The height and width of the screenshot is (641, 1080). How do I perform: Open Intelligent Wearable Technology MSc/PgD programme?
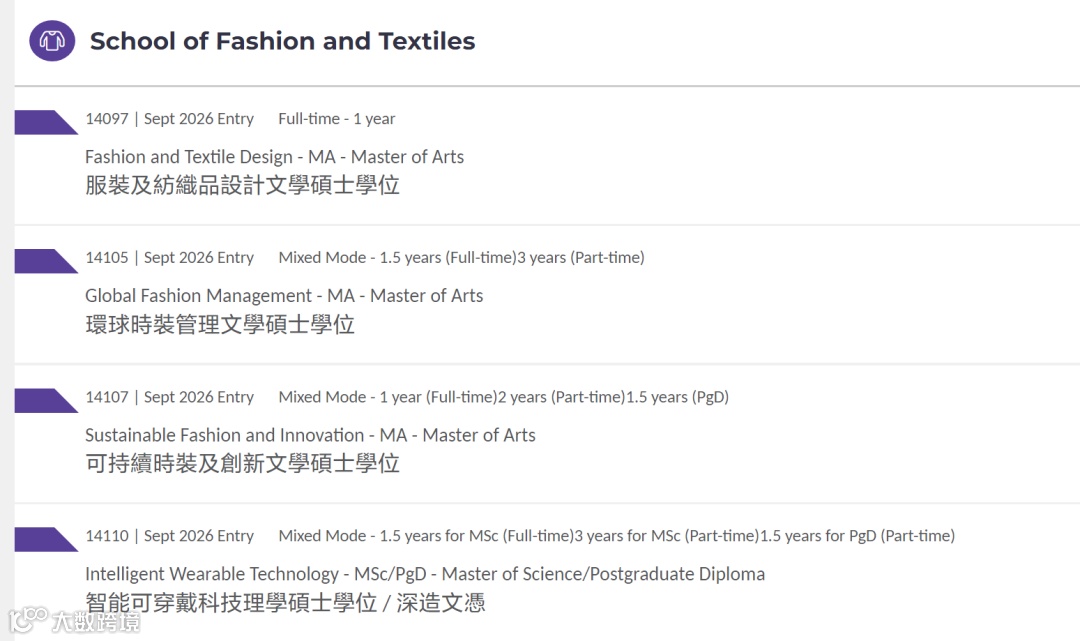424,574
